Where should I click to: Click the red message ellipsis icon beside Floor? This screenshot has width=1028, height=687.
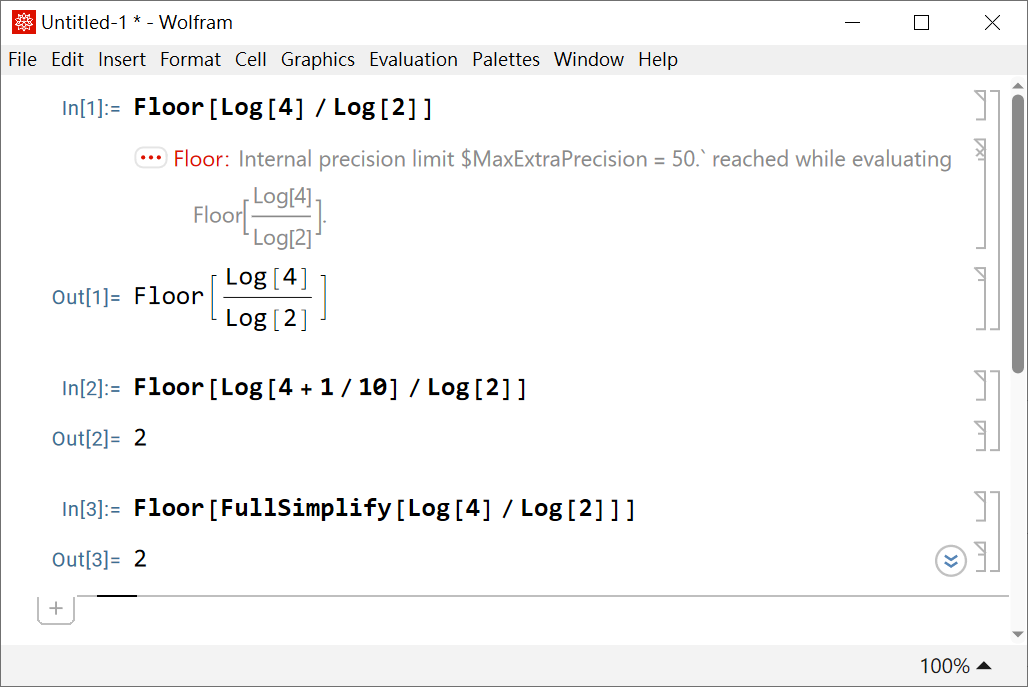(x=151, y=158)
